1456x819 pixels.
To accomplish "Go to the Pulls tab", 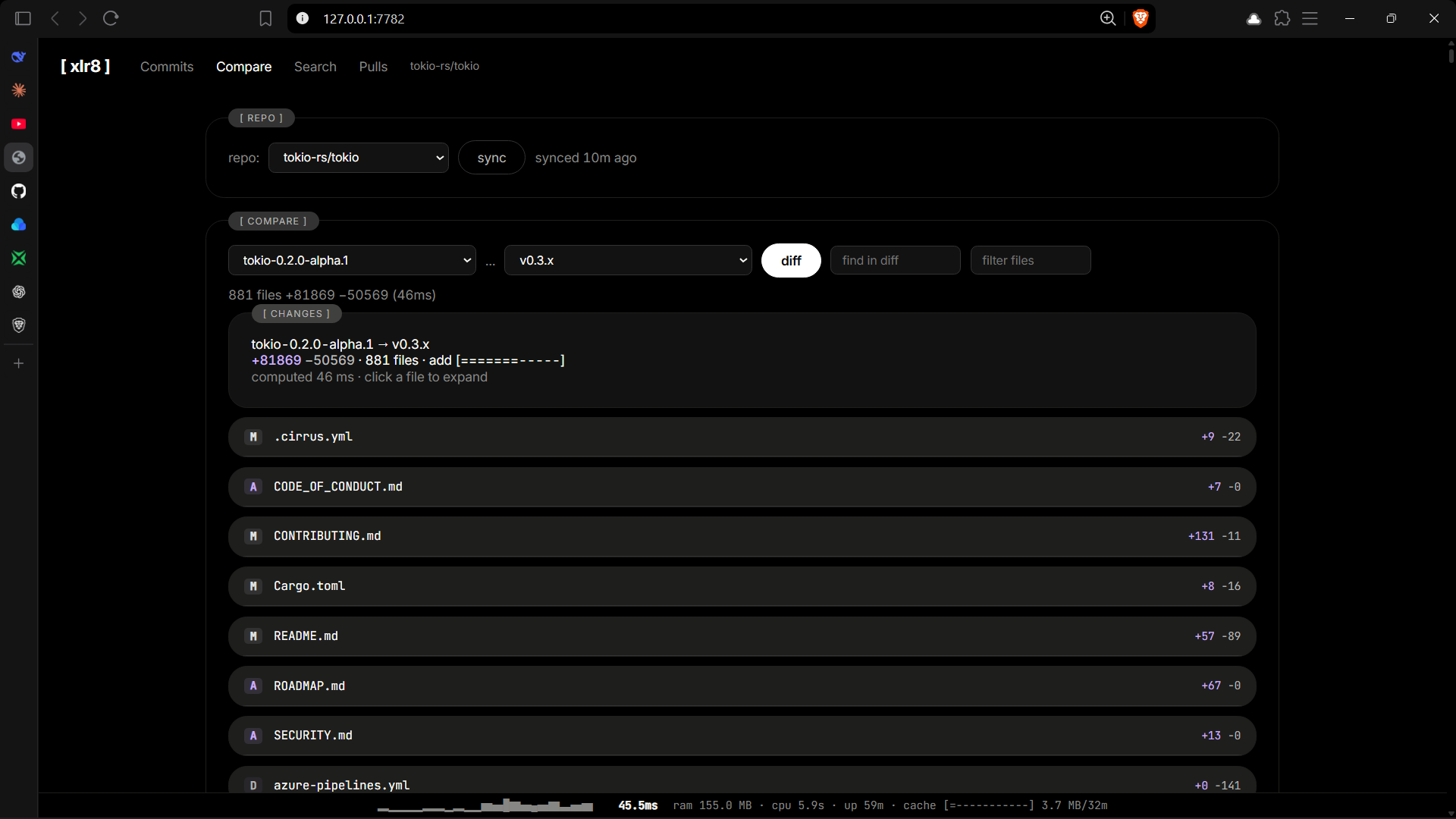I will coord(373,67).
